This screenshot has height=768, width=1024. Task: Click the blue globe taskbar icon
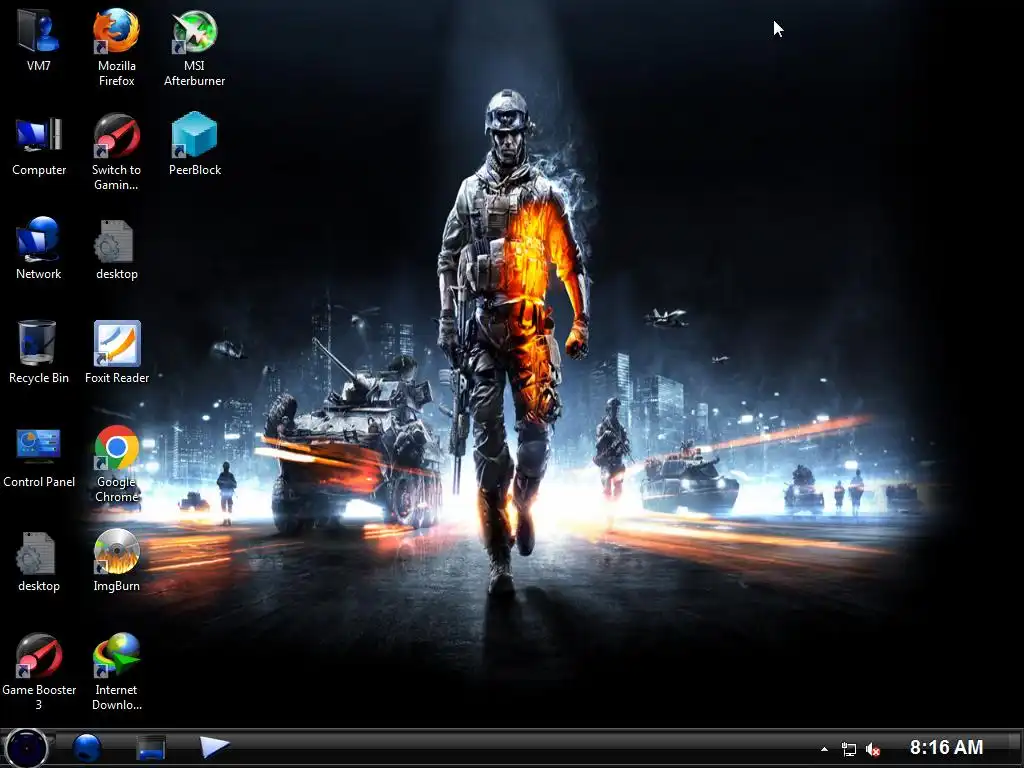click(x=87, y=748)
